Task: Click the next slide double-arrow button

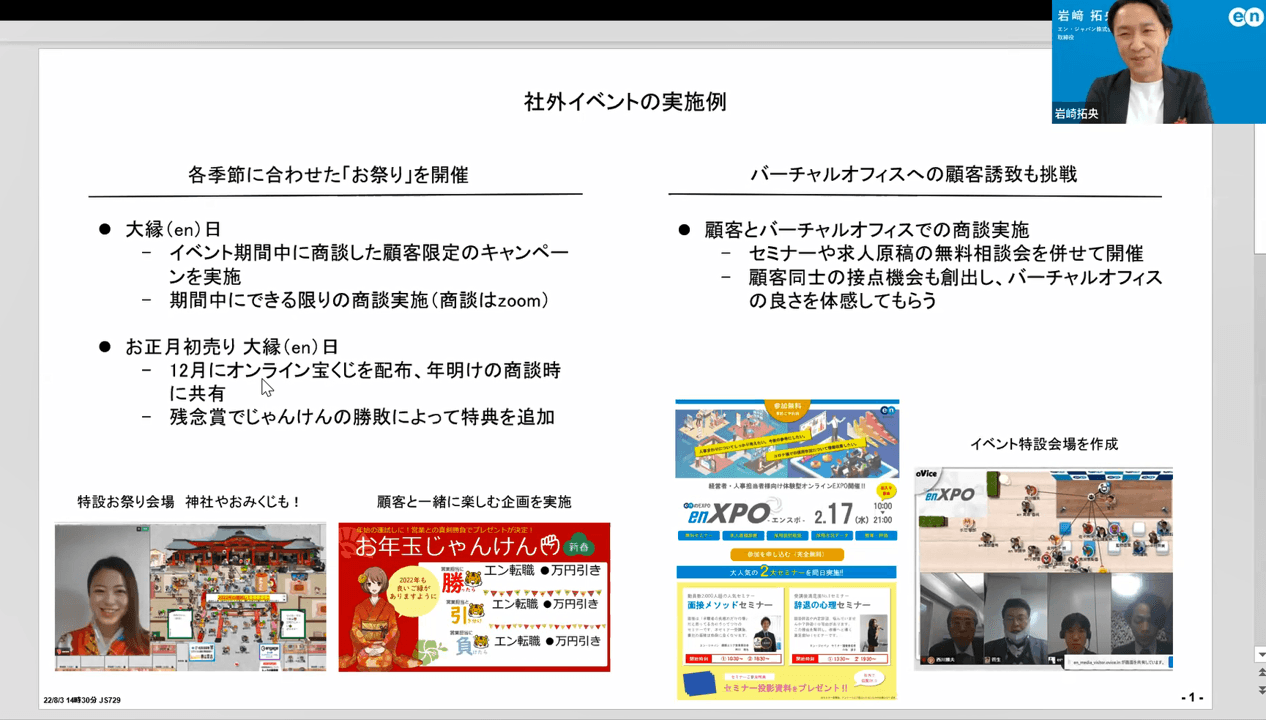Action: click(x=1260, y=690)
